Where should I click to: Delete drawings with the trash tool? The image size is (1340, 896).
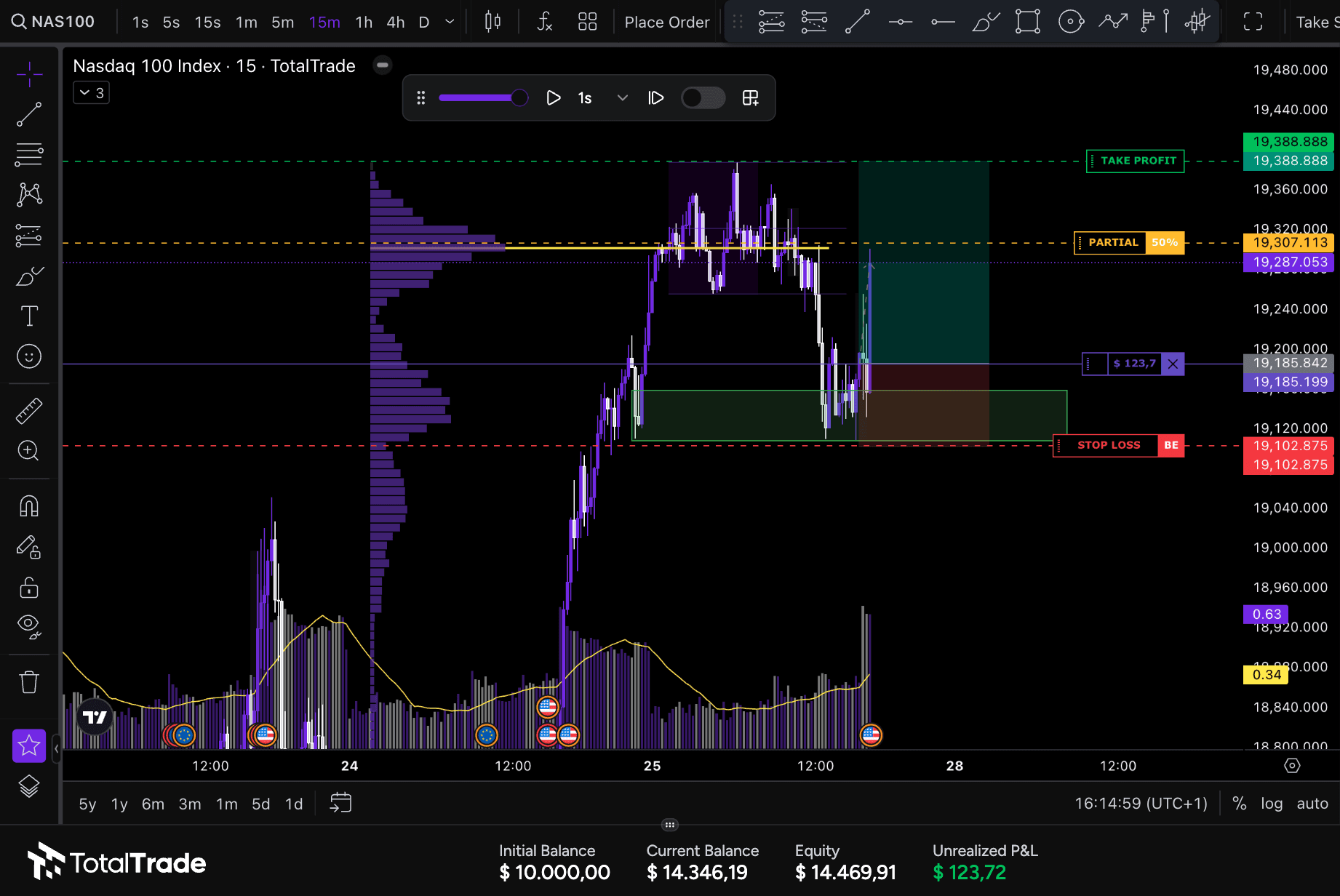tap(29, 681)
